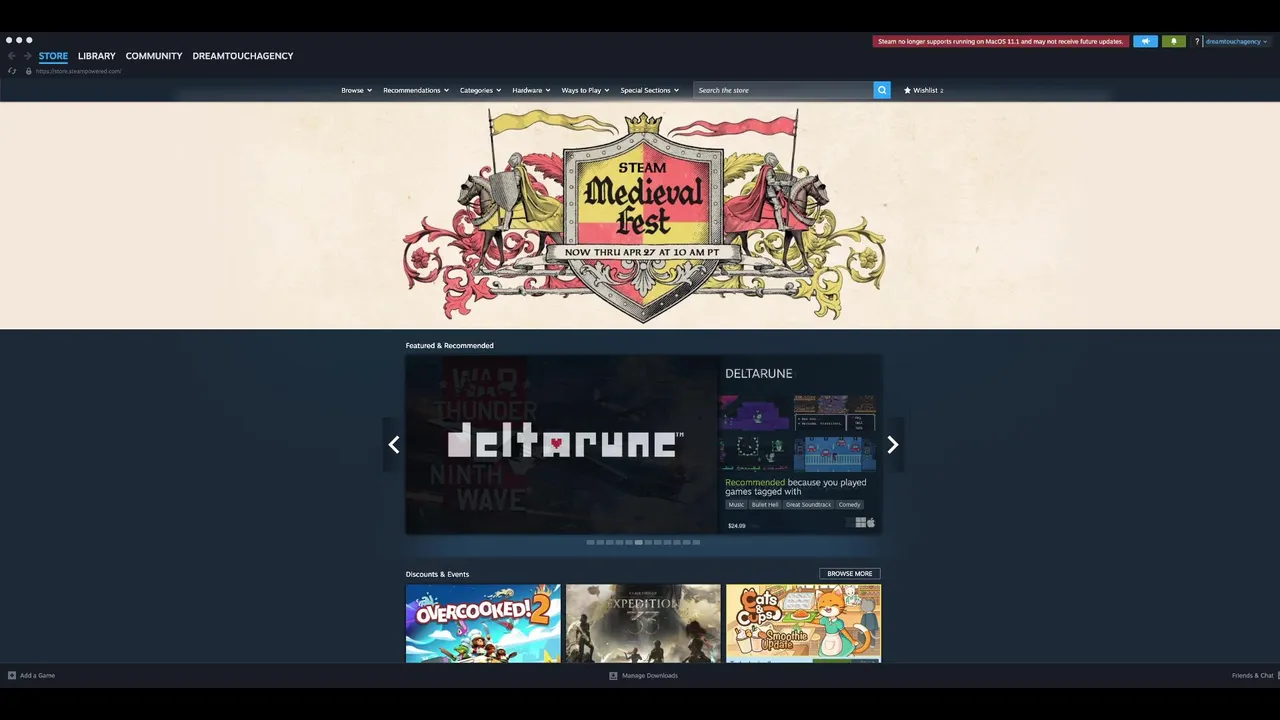
Task: Click the MacOS 11.1 unsupported warning banner
Action: point(1001,42)
